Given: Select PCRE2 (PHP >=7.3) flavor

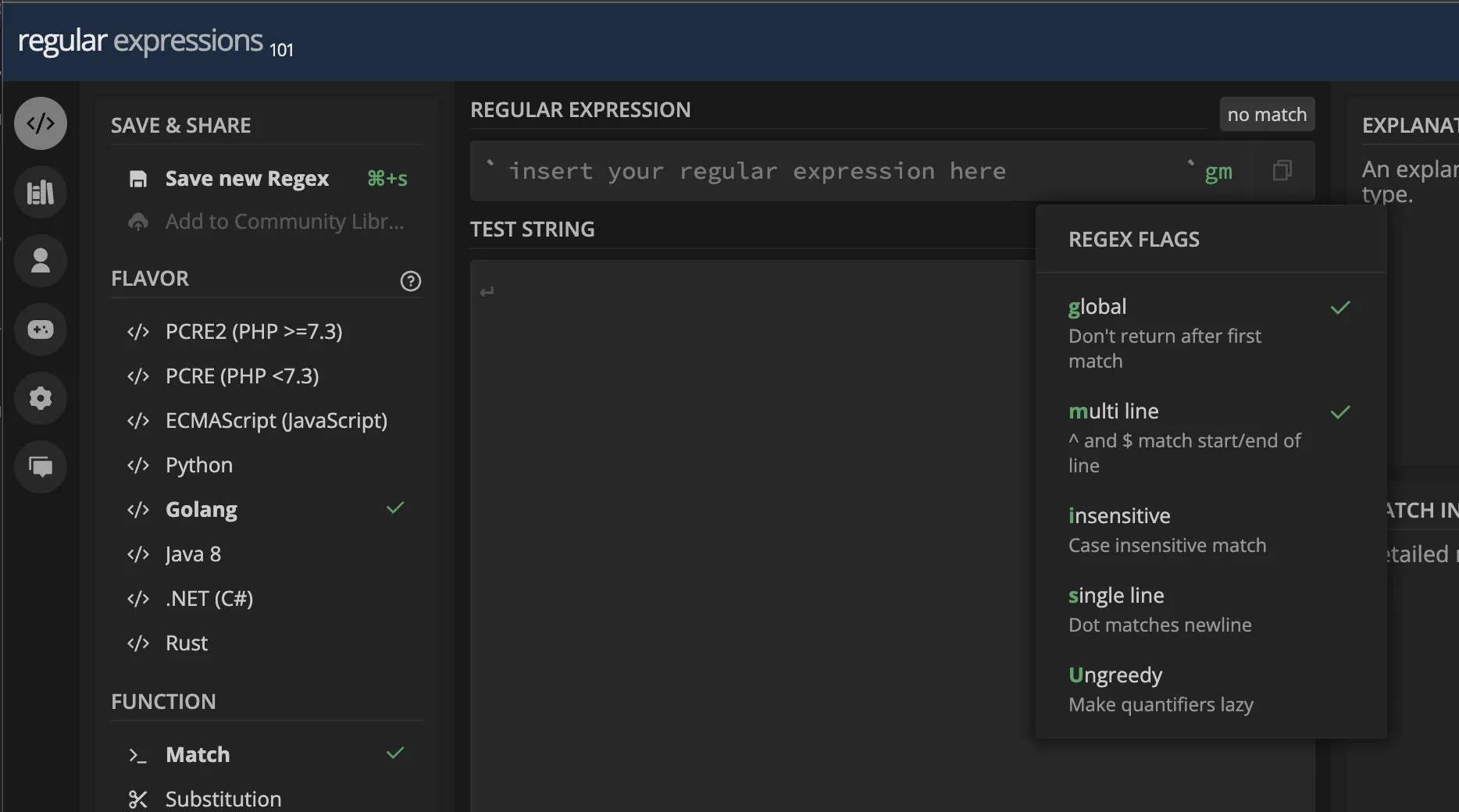Looking at the screenshot, I should tap(267, 332).
